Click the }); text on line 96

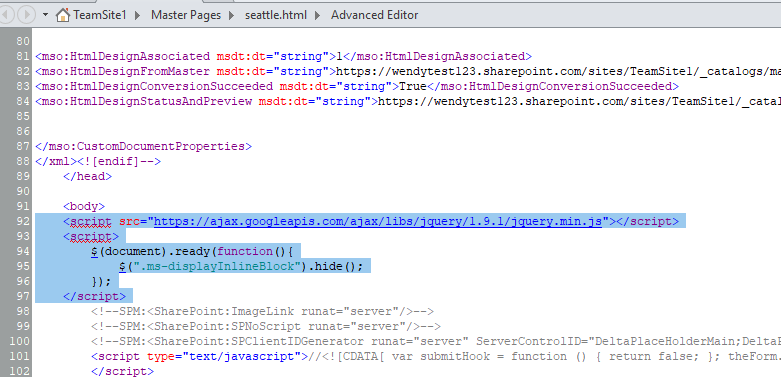(x=101, y=281)
